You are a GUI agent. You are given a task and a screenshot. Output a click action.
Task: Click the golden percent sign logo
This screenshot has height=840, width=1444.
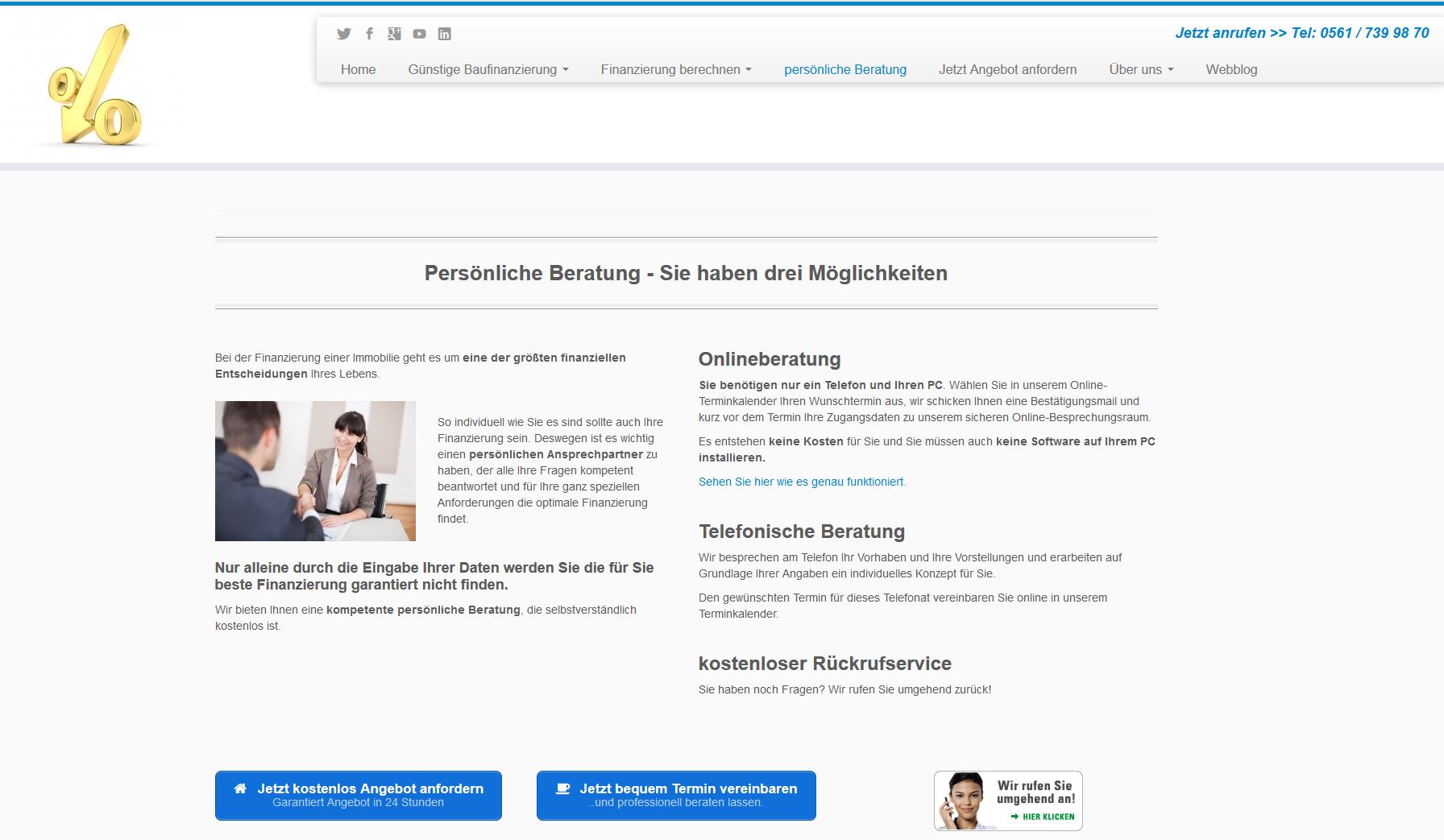[x=95, y=85]
